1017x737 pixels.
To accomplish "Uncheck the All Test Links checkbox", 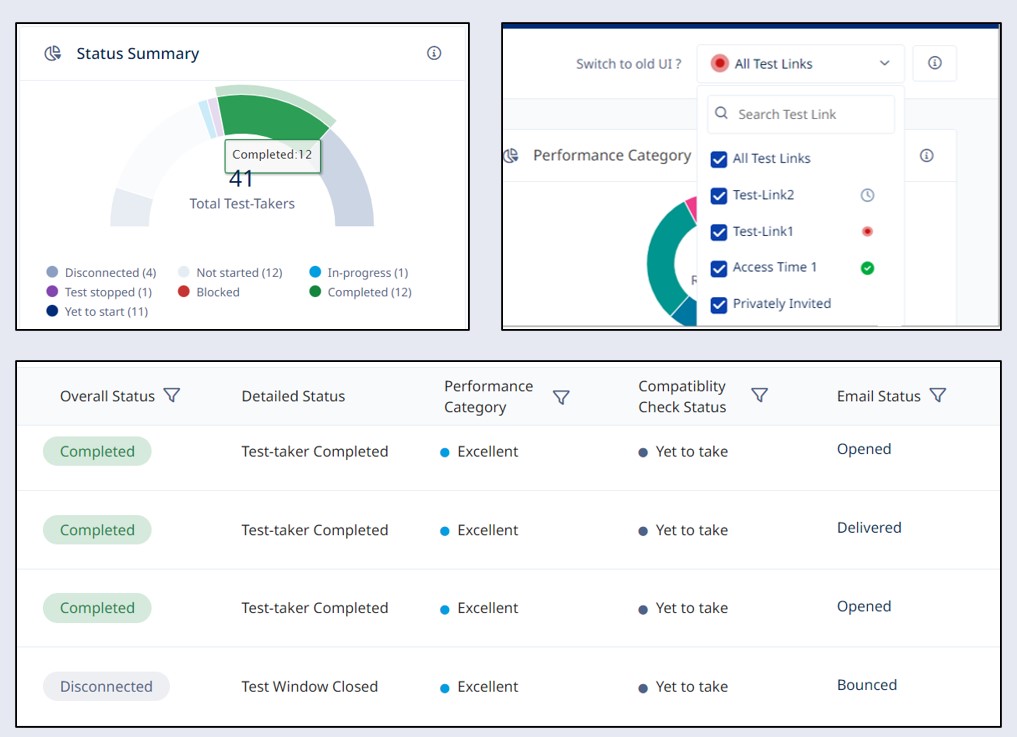I will tap(717, 158).
